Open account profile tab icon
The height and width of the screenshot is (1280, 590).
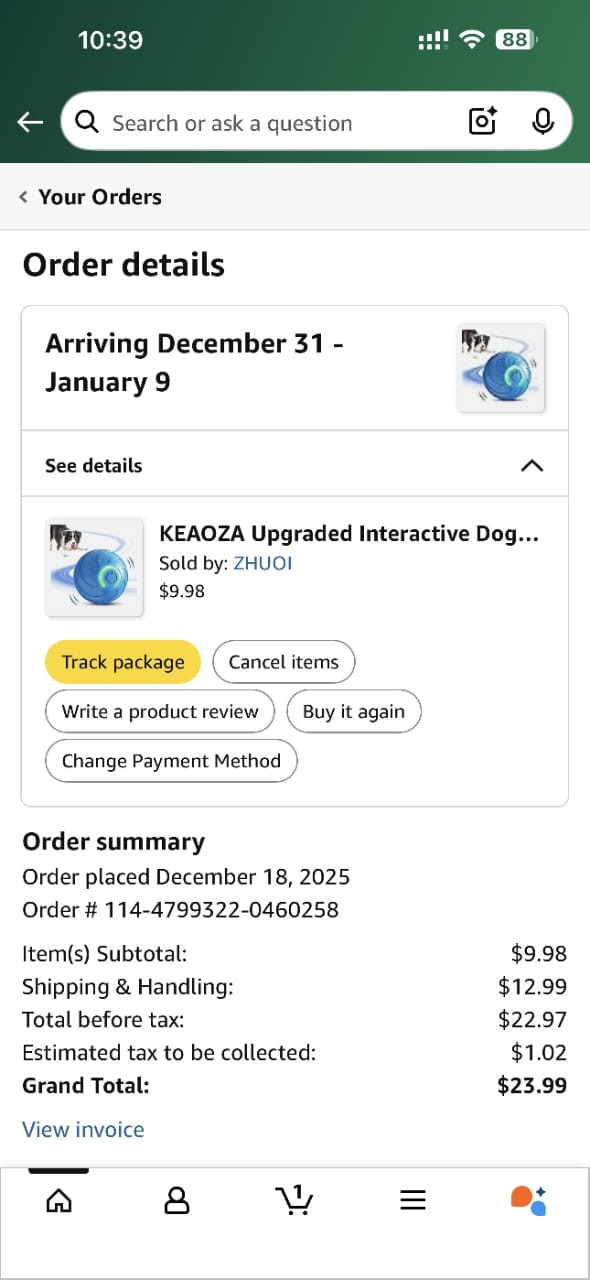click(176, 1200)
